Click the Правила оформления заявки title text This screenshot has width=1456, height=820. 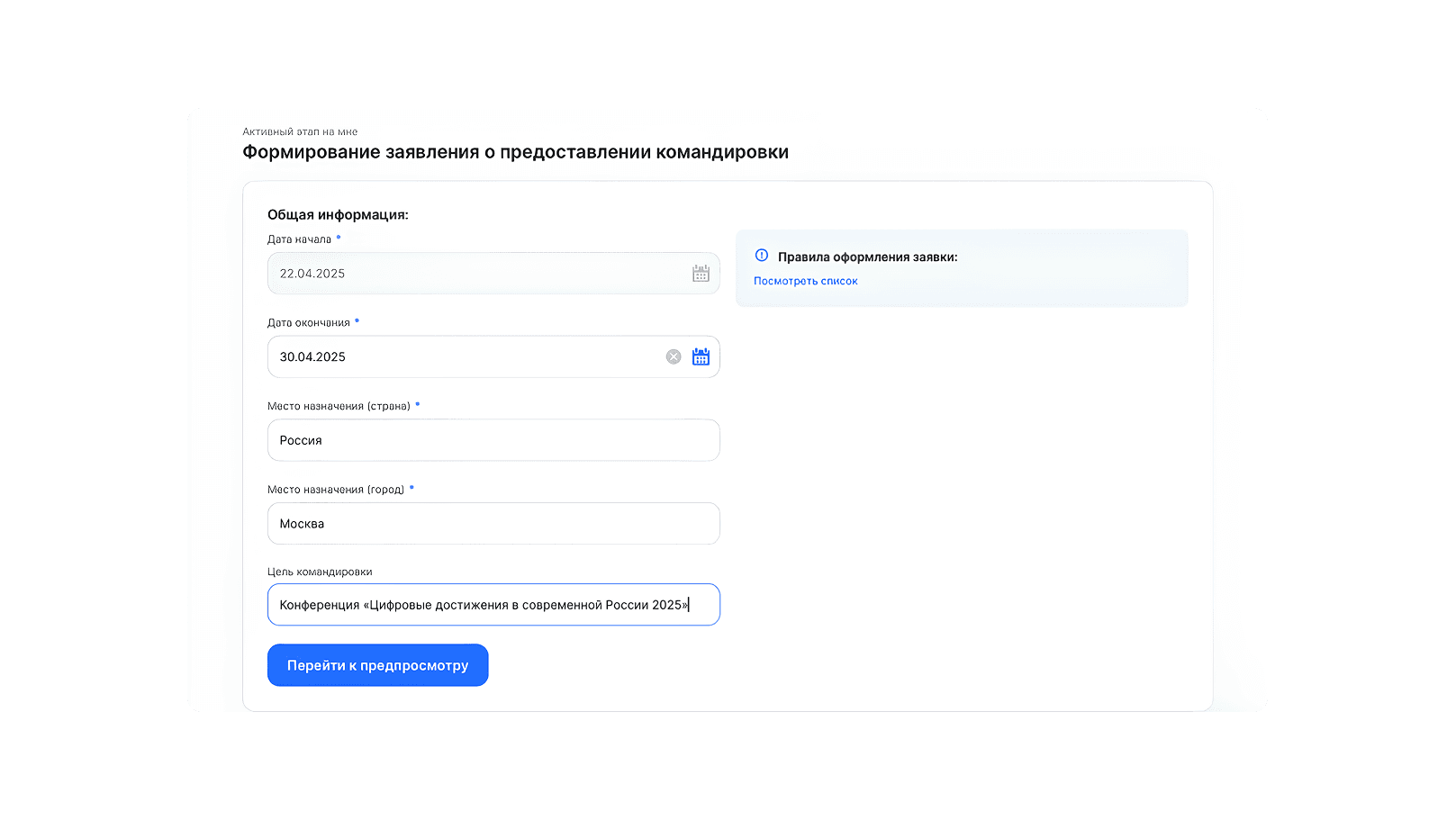[x=868, y=257]
